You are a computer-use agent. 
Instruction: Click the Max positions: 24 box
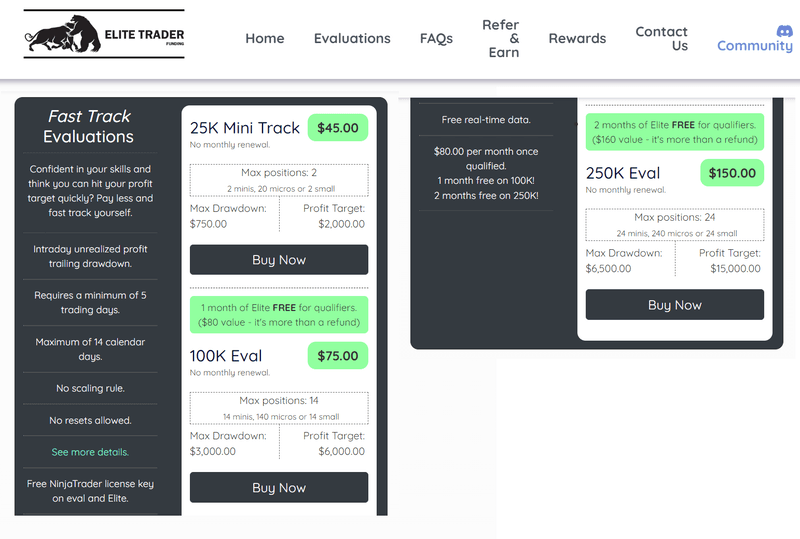(674, 225)
